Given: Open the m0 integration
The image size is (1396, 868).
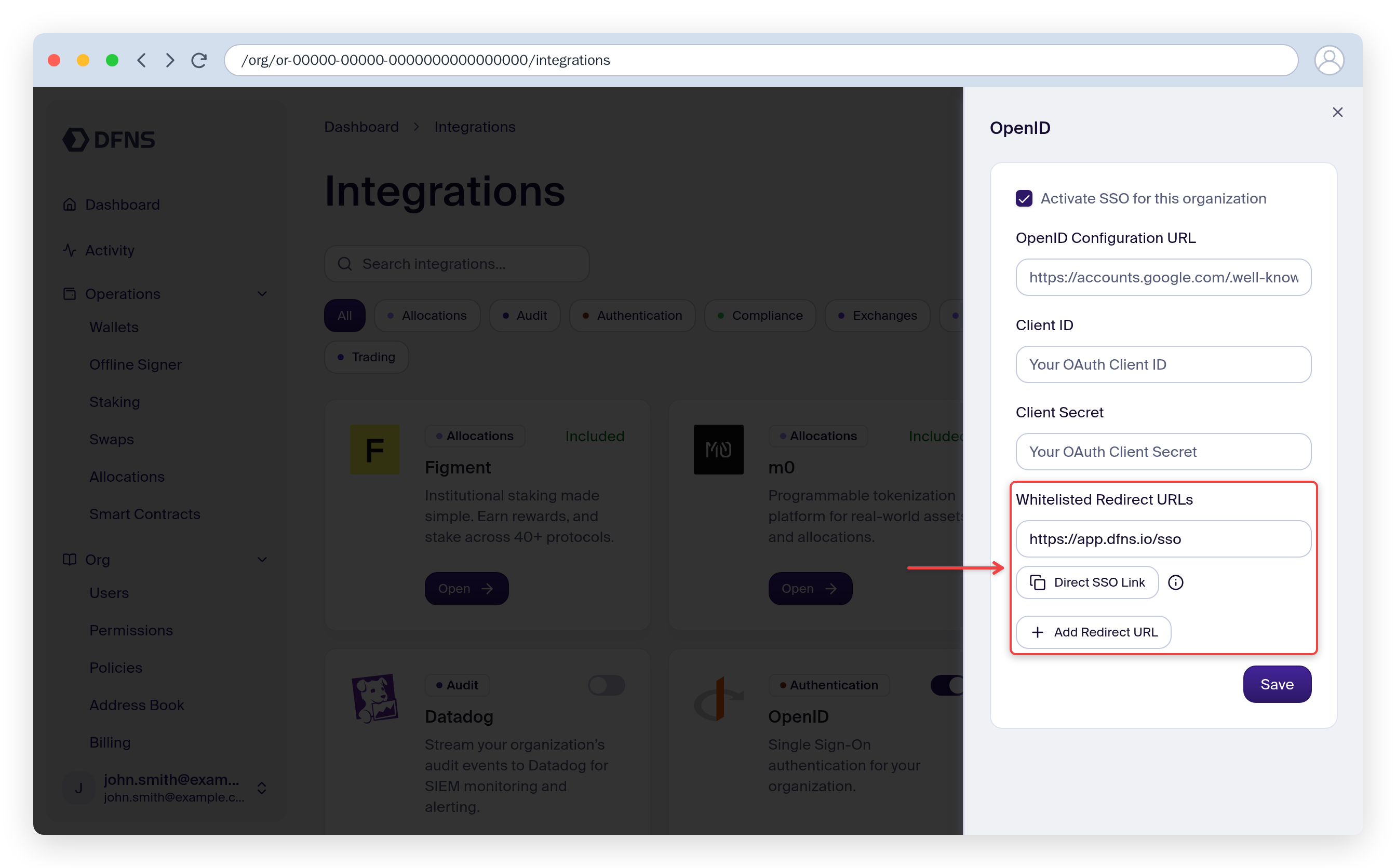Looking at the screenshot, I should pyautogui.click(x=810, y=588).
